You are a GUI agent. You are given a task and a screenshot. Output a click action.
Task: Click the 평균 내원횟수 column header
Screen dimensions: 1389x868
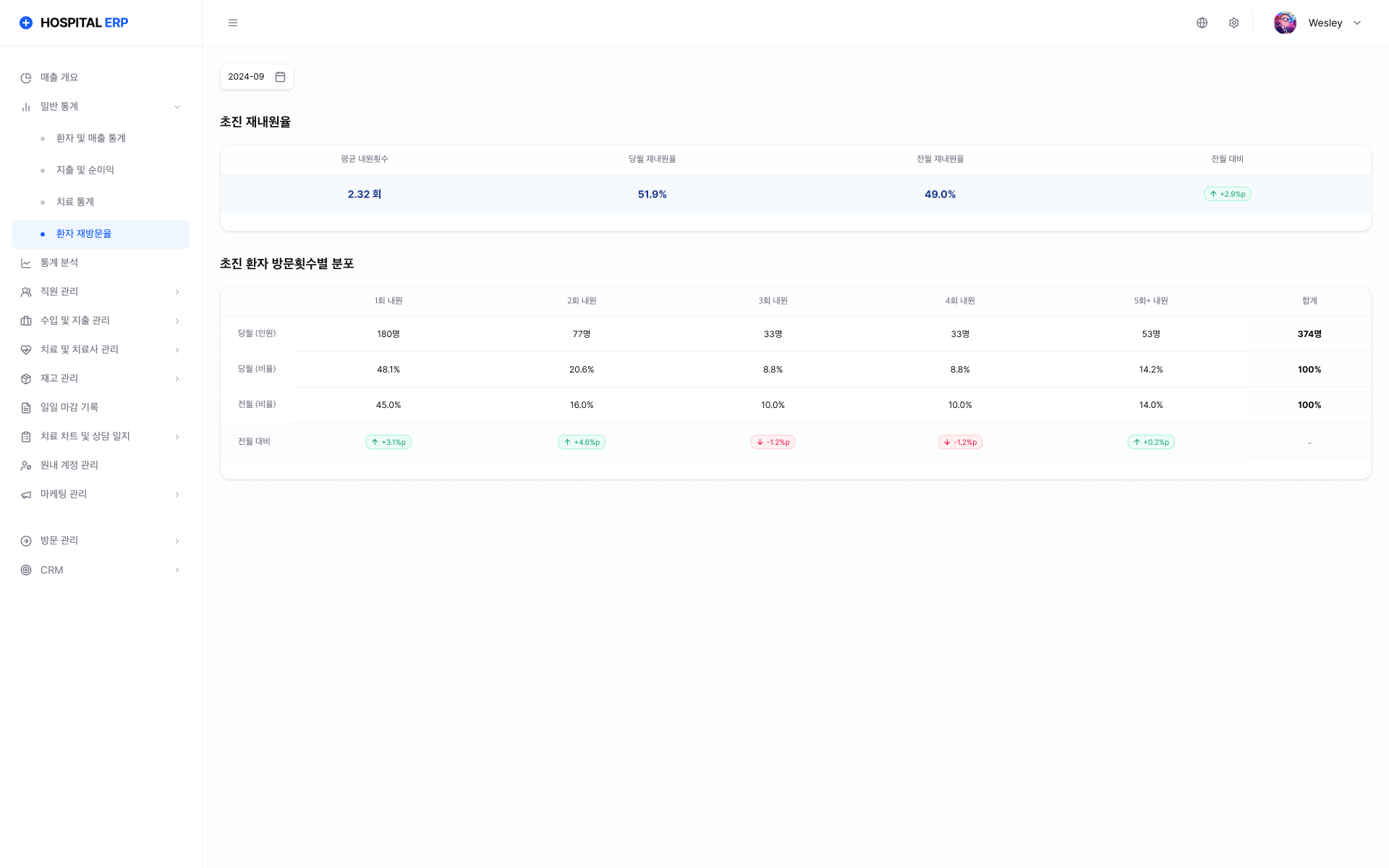coord(364,159)
